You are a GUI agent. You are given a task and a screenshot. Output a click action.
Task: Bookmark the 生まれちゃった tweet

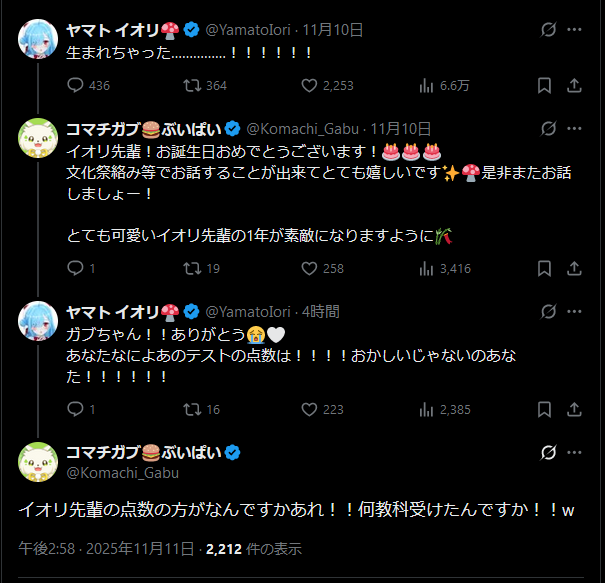point(544,86)
